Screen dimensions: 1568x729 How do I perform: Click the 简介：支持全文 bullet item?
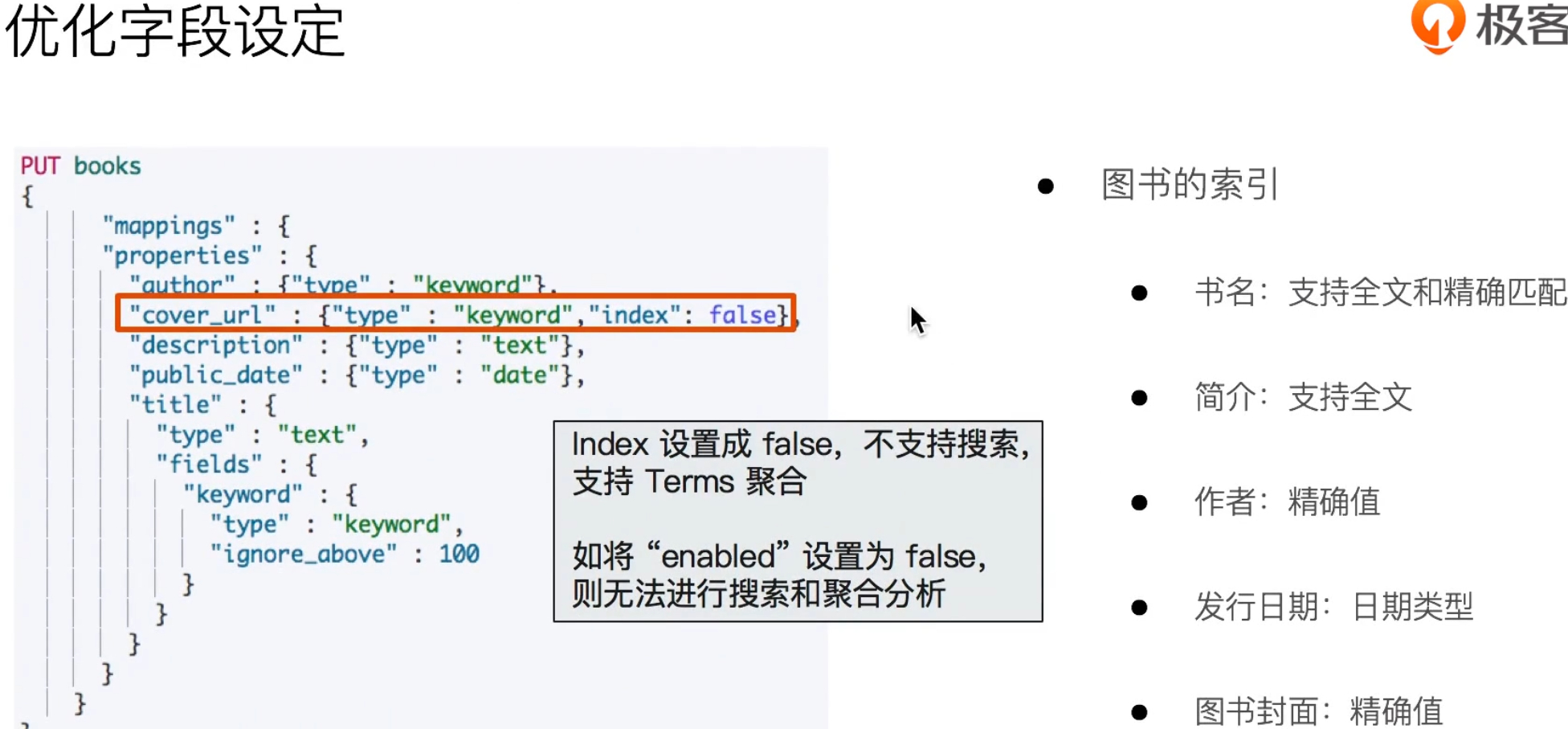(1303, 397)
